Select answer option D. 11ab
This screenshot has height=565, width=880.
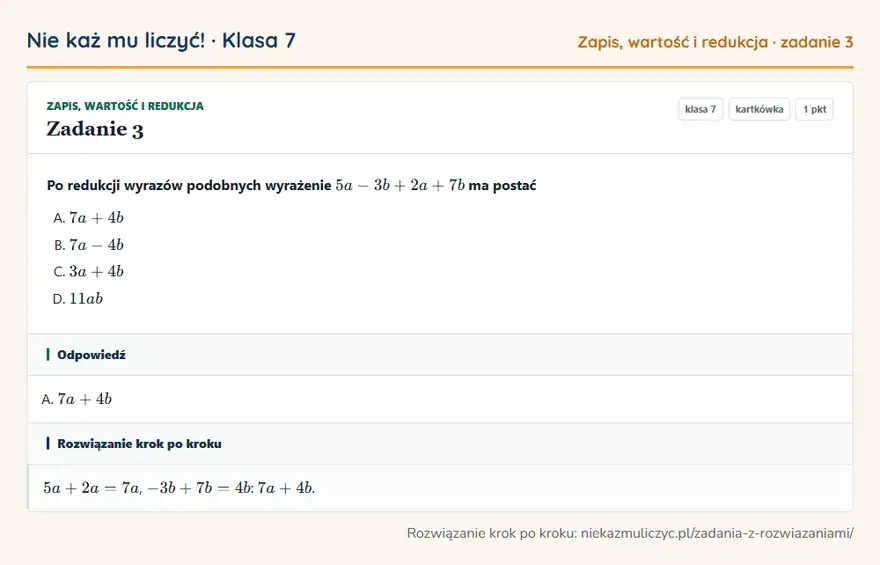coord(78,299)
